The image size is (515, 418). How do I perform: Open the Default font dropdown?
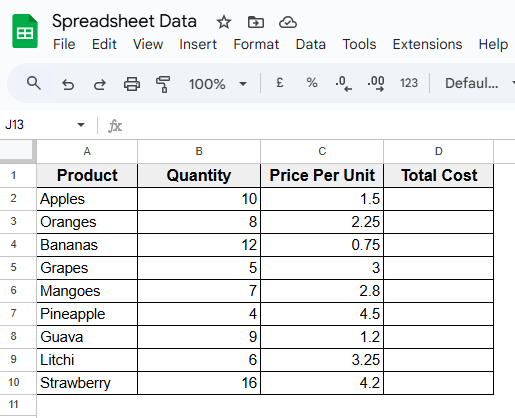coord(479,83)
